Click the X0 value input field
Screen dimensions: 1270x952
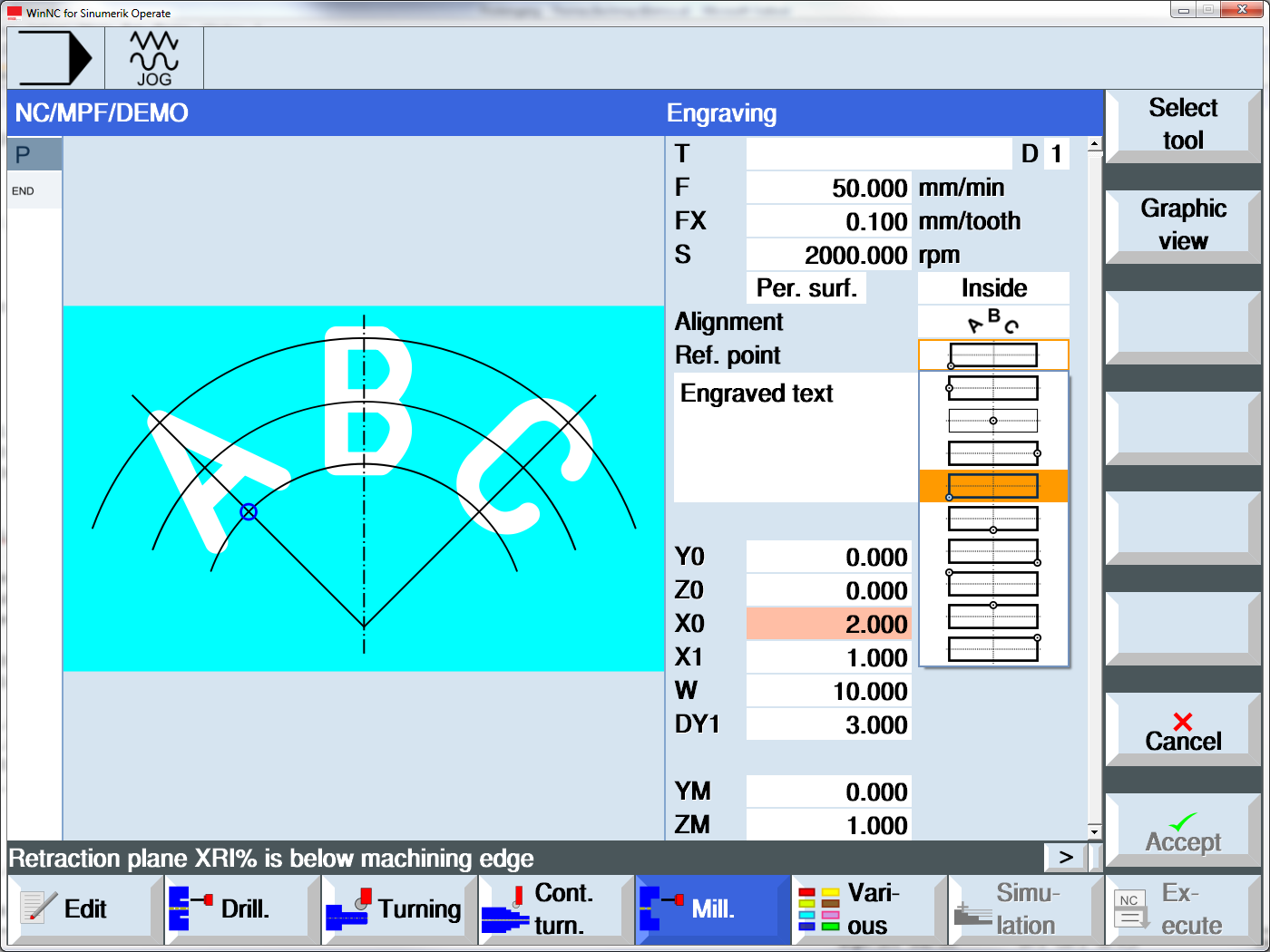click(x=828, y=624)
